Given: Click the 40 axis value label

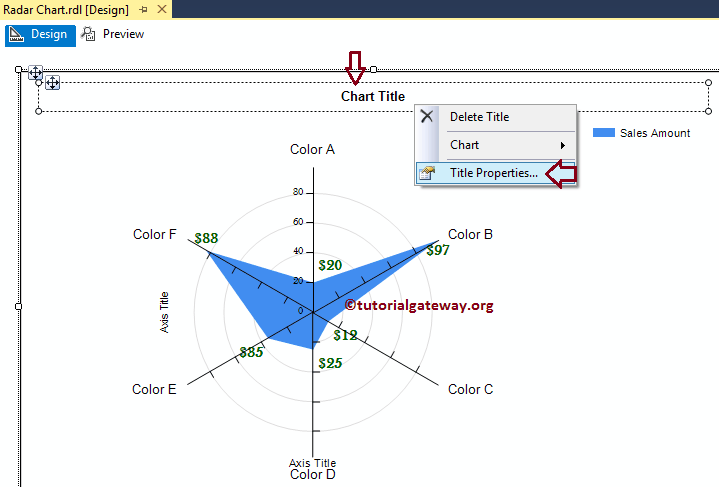Looking at the screenshot, I should 299,251.
